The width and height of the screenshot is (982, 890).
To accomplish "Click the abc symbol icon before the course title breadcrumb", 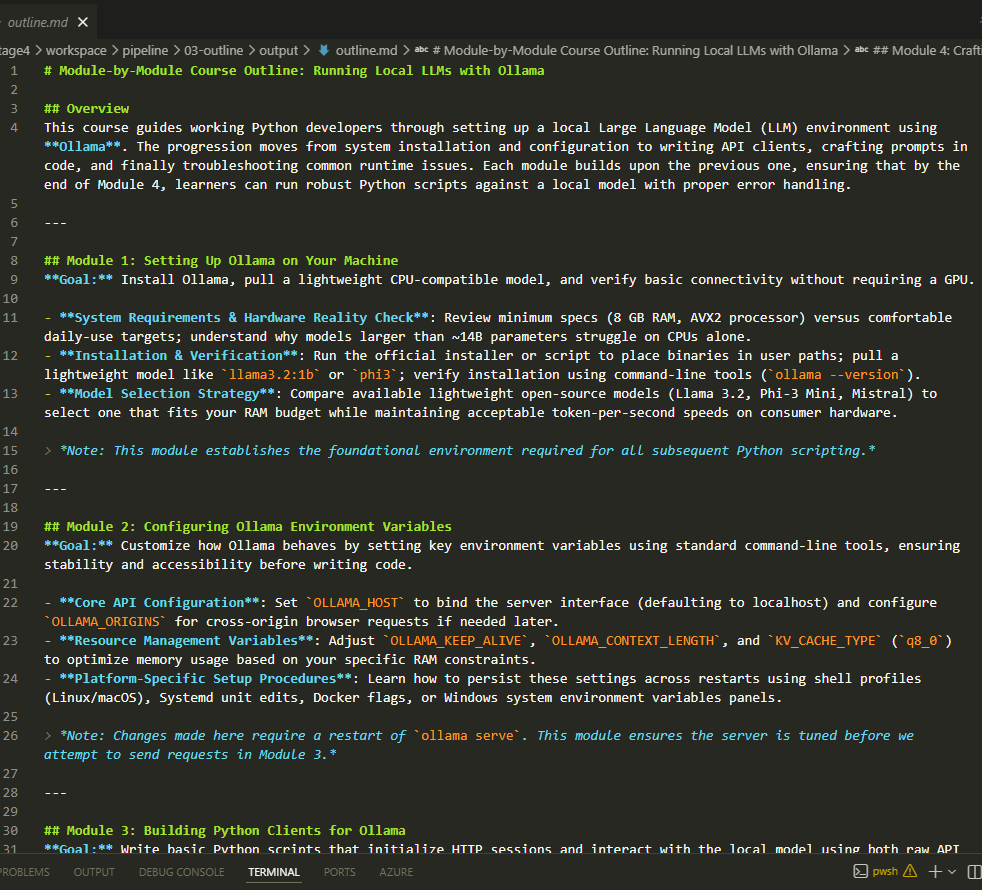I will tap(421, 50).
